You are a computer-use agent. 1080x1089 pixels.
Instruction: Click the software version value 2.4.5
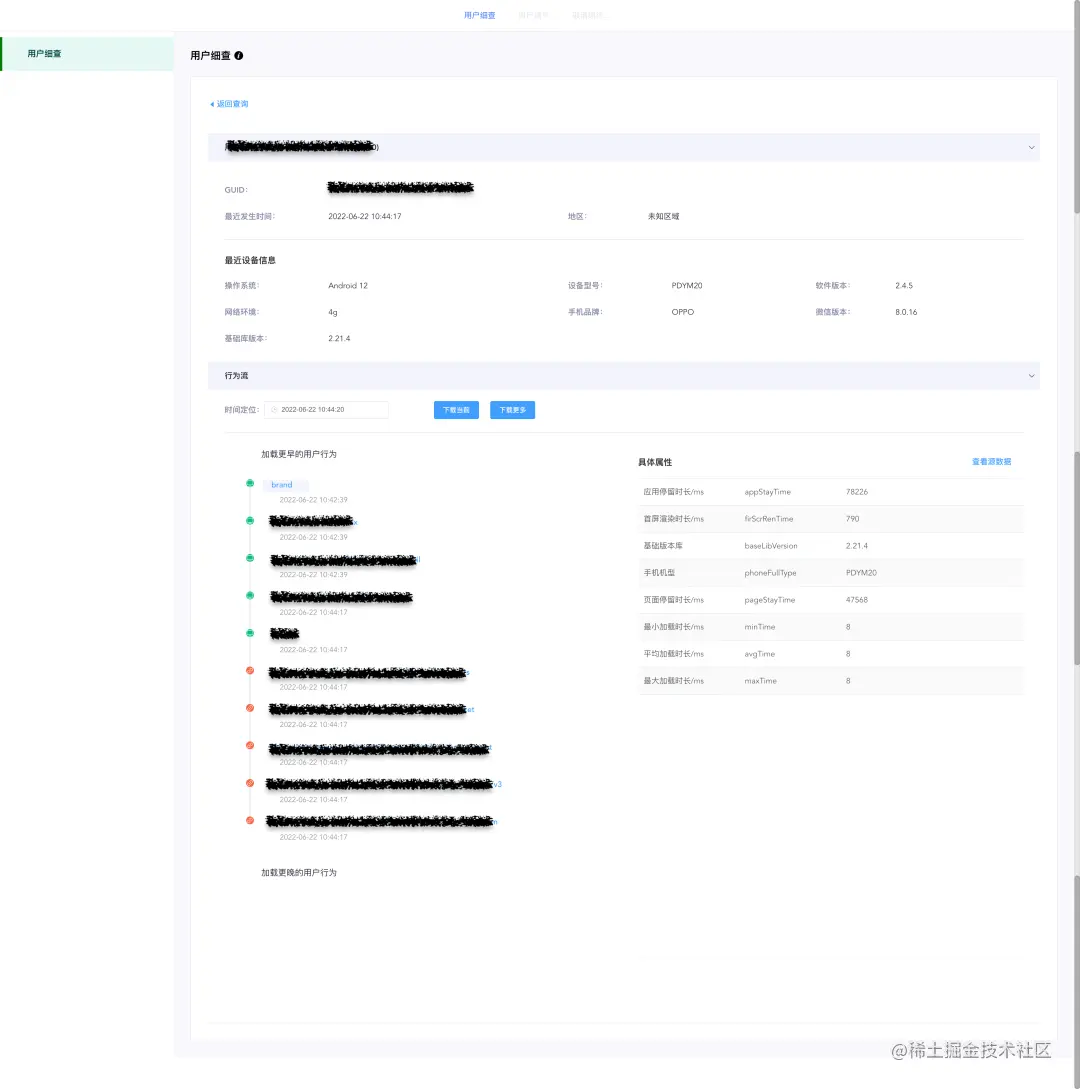[x=904, y=285]
